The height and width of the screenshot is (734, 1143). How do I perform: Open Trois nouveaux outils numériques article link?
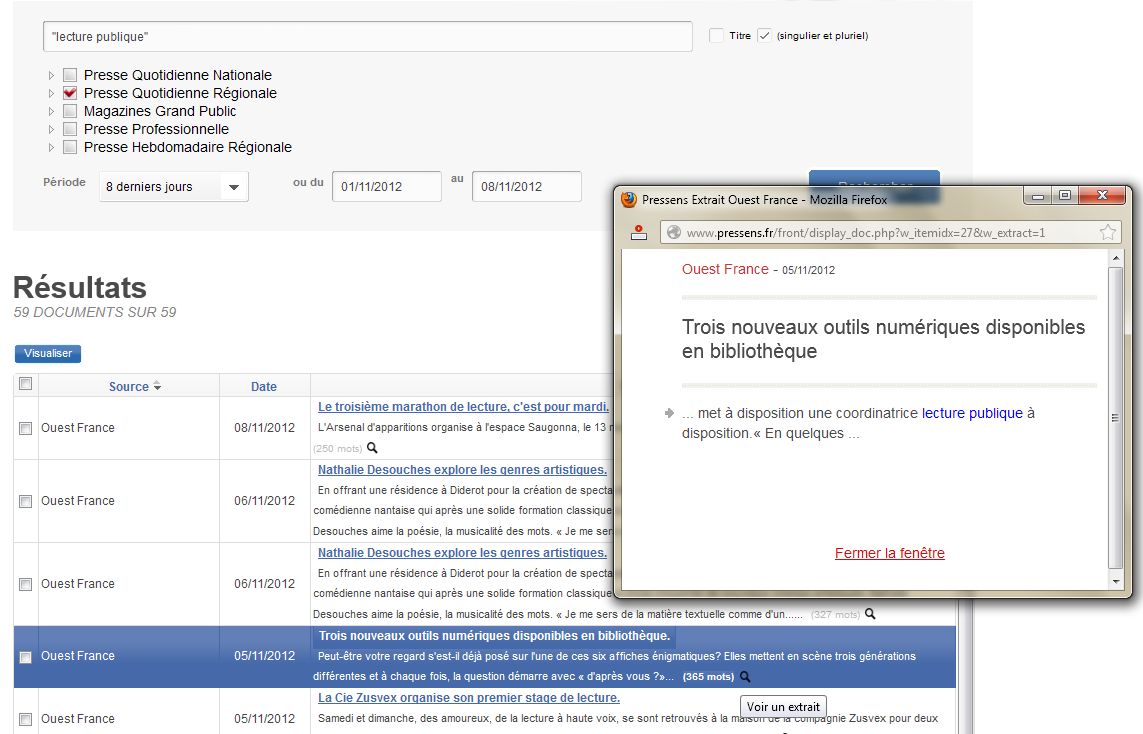(x=494, y=636)
